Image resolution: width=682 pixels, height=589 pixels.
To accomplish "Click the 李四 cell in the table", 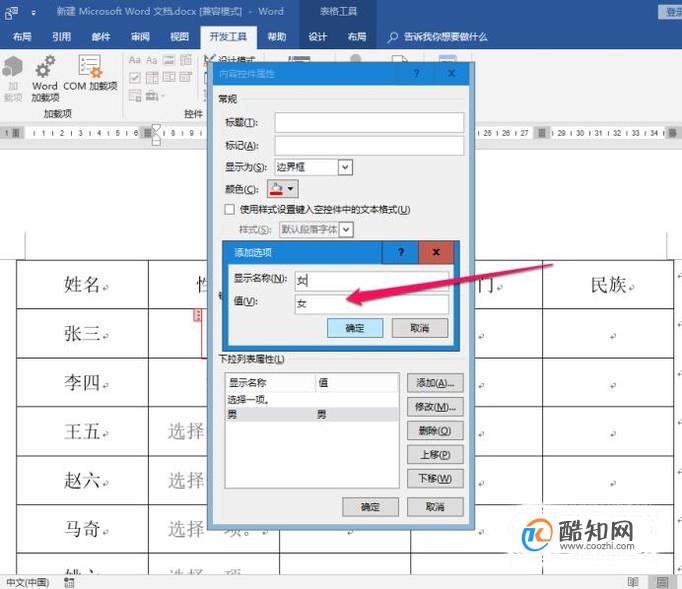I will click(x=83, y=383).
